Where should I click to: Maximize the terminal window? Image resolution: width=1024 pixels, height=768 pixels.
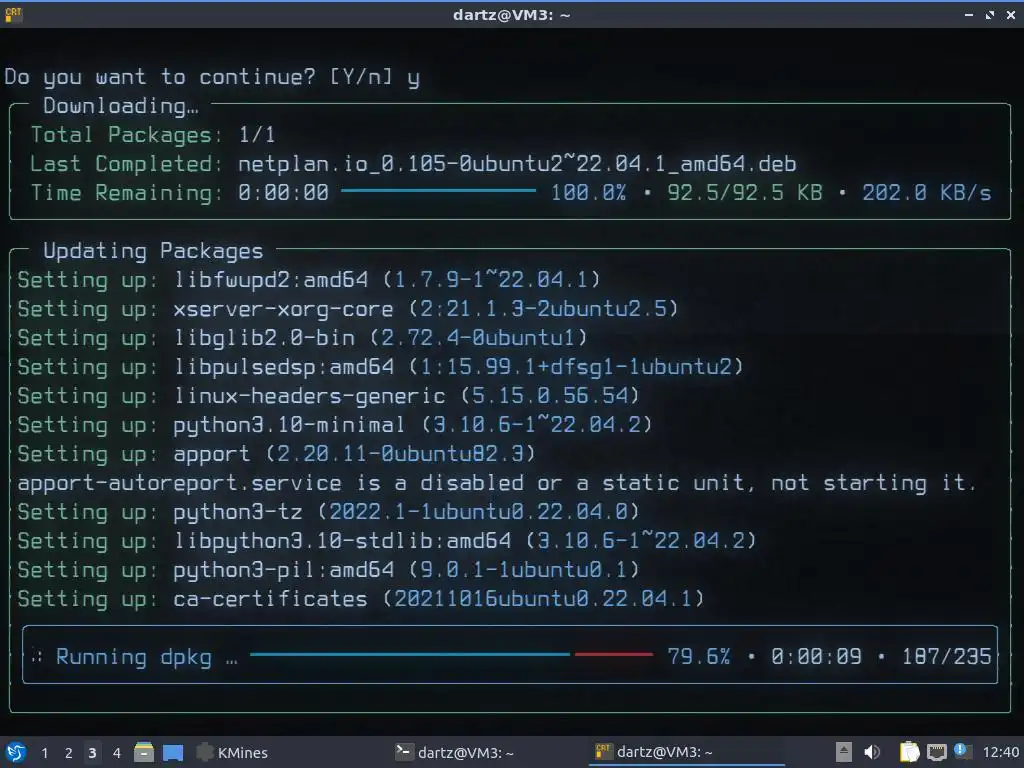tap(990, 14)
